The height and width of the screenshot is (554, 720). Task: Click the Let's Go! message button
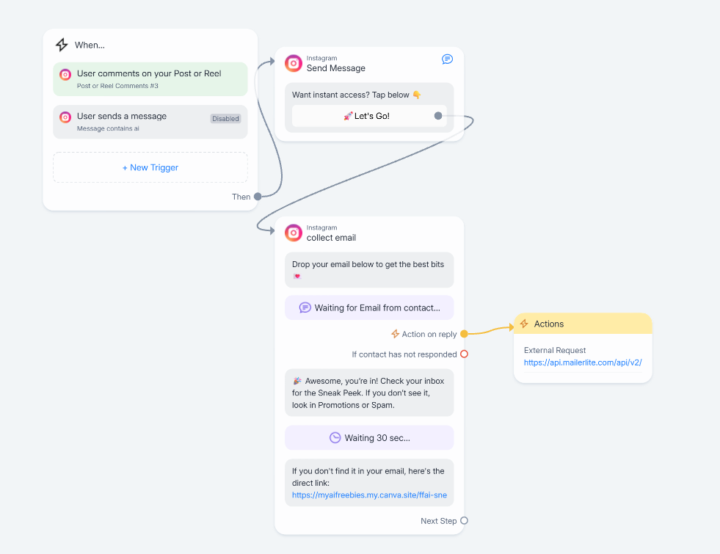pyautogui.click(x=369, y=116)
